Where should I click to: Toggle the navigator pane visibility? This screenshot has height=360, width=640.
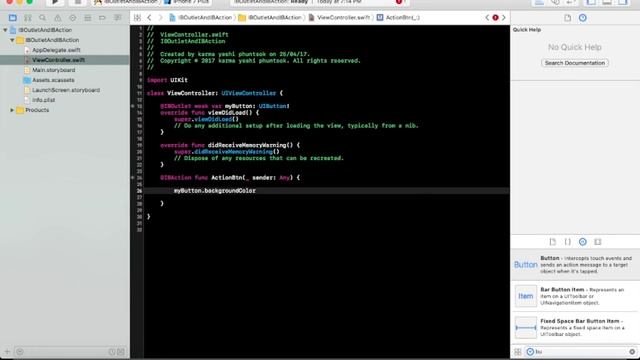(x=591, y=2)
